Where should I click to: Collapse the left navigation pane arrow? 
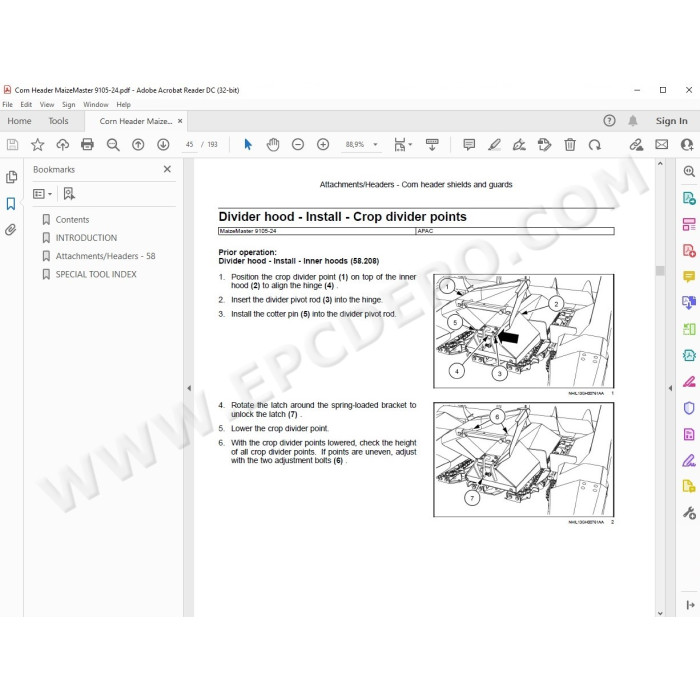(189, 388)
